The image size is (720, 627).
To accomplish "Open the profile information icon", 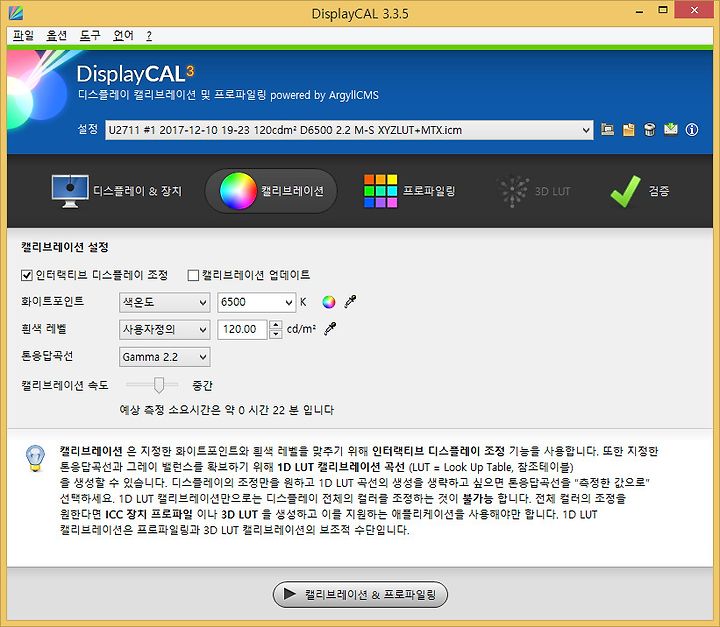I will pos(692,130).
